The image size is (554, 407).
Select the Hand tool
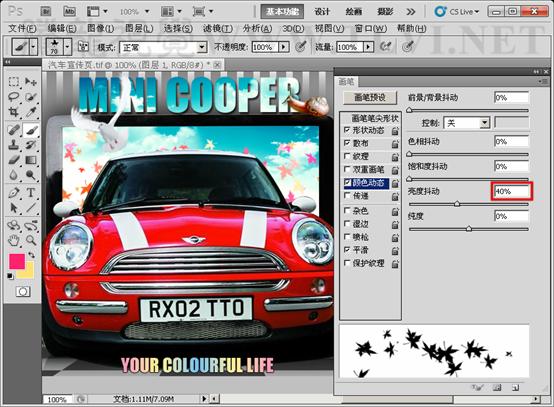tap(13, 241)
